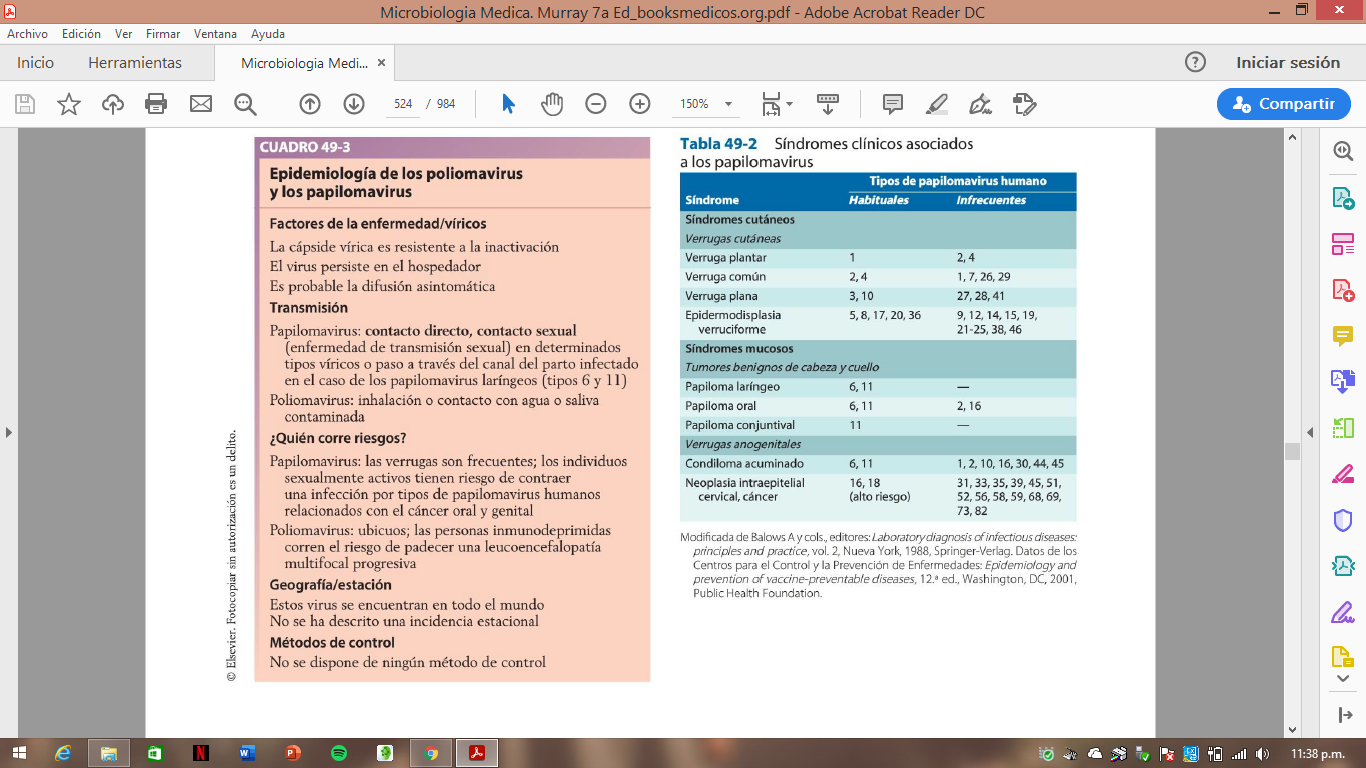Open the search tools magnifier in sidebar

tap(1342, 151)
